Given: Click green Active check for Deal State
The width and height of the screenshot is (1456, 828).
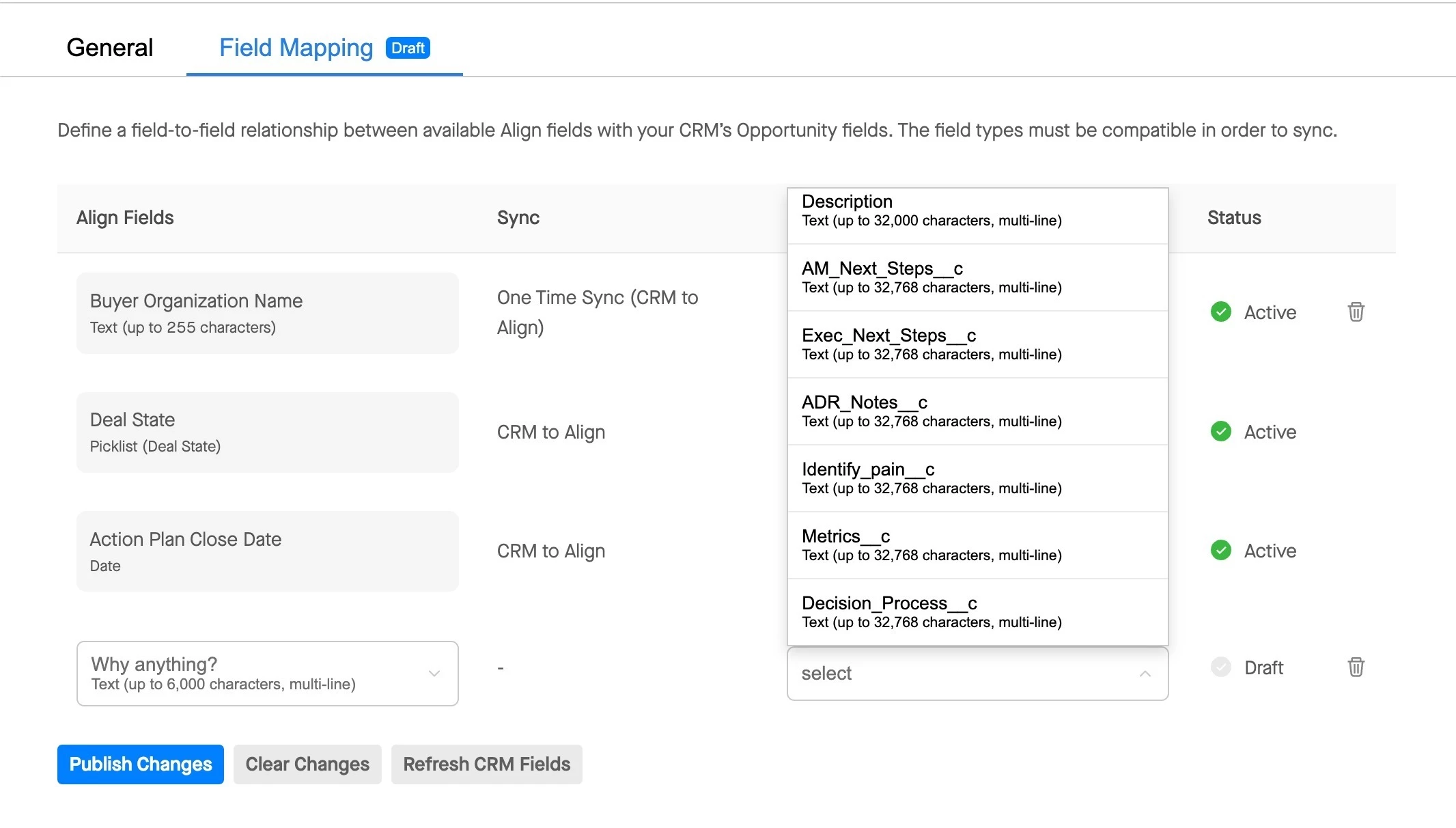Looking at the screenshot, I should point(1220,432).
